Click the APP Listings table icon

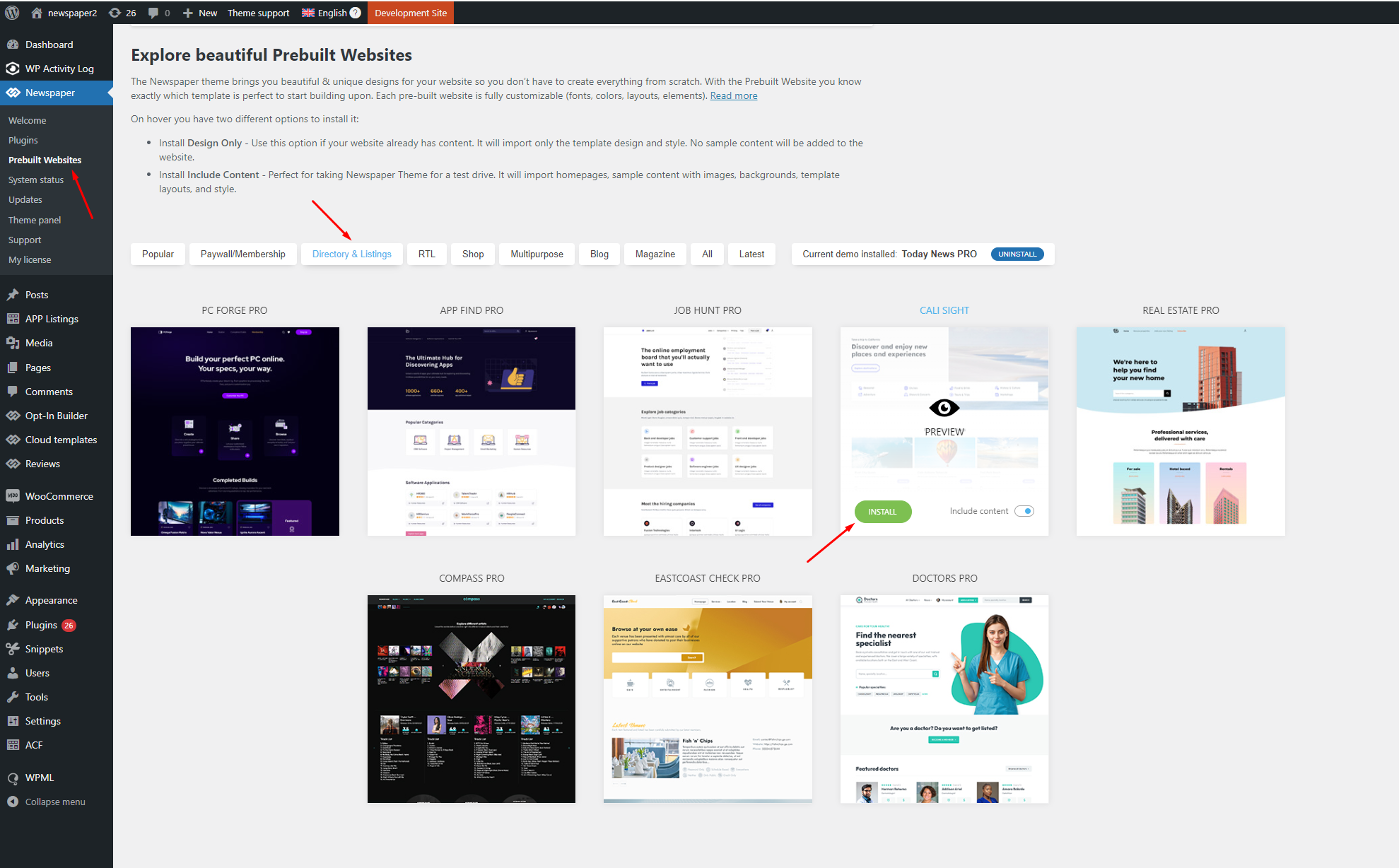[x=13, y=319]
